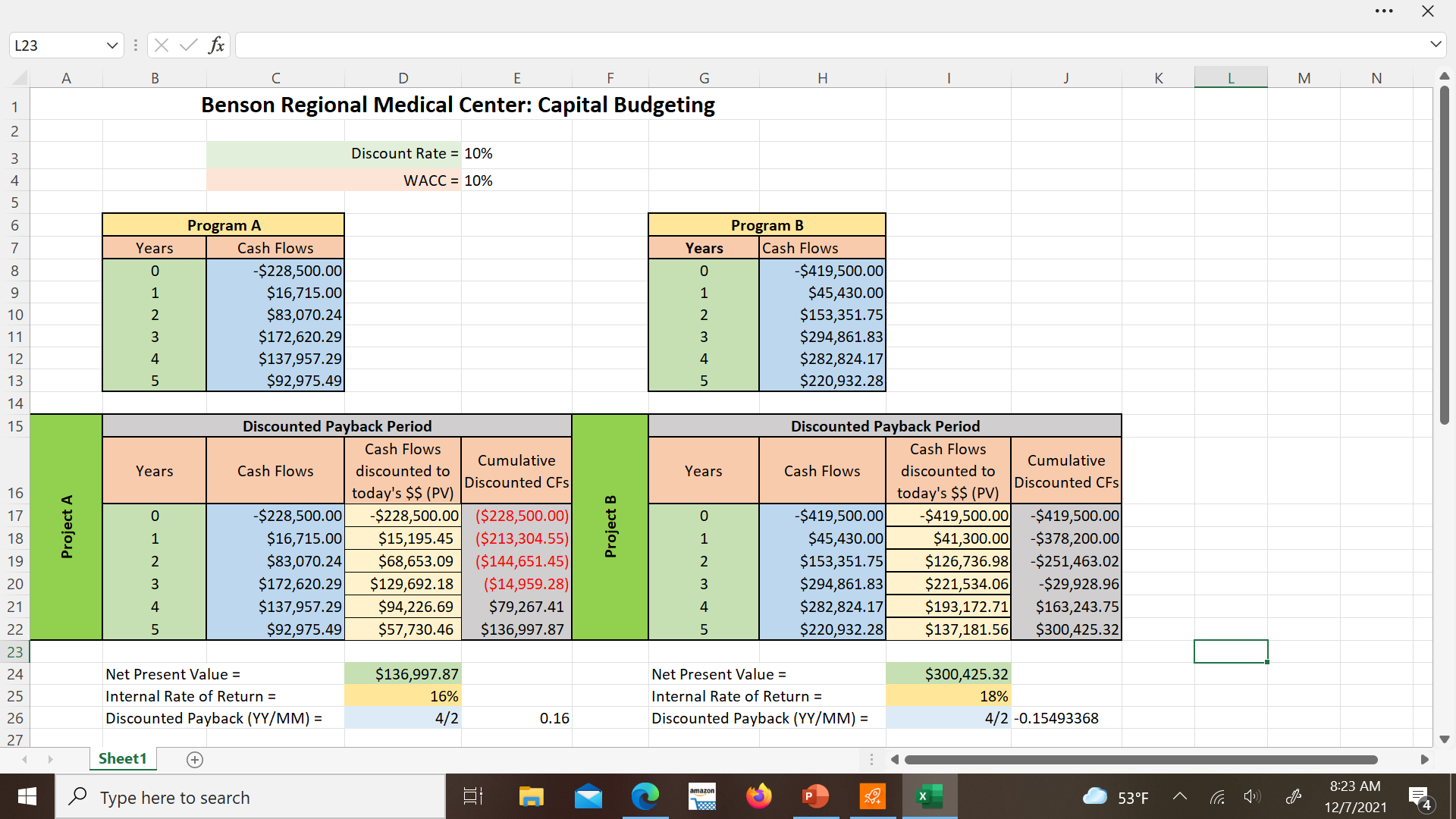
Task: Open File Explorer from the taskbar
Action: pyautogui.click(x=531, y=796)
